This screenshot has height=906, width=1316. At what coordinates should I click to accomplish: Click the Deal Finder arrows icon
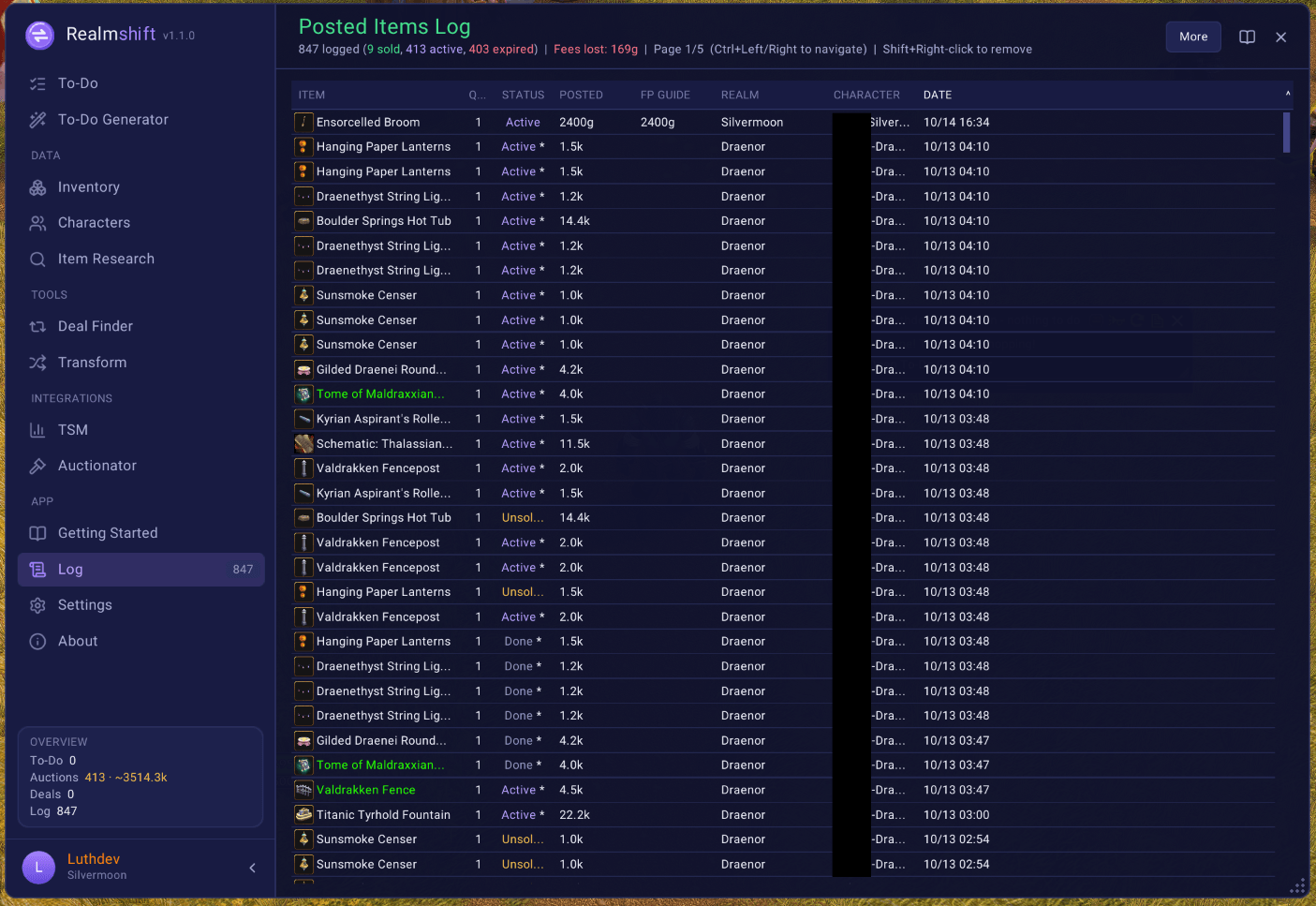[37, 327]
